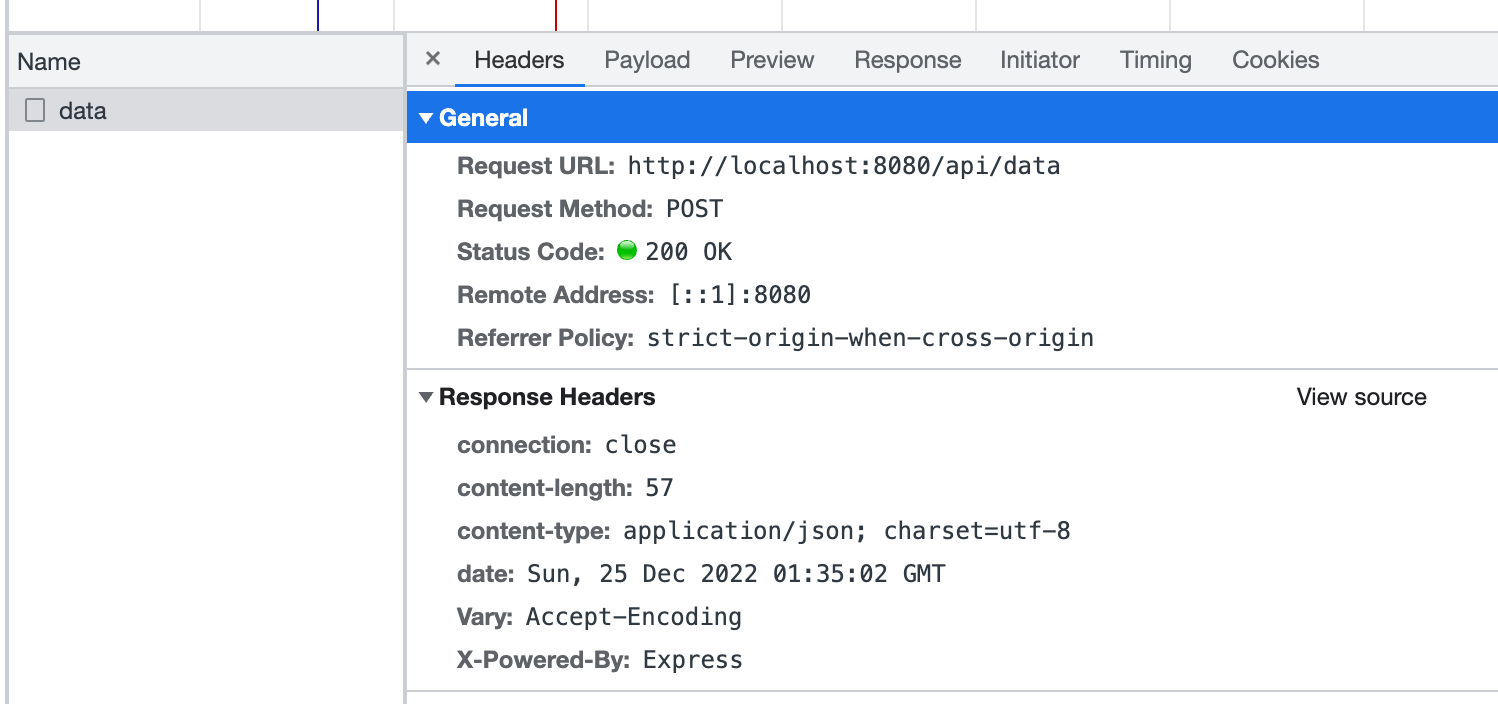1498x704 pixels.
Task: Click the Status Code label
Action: 531,252
